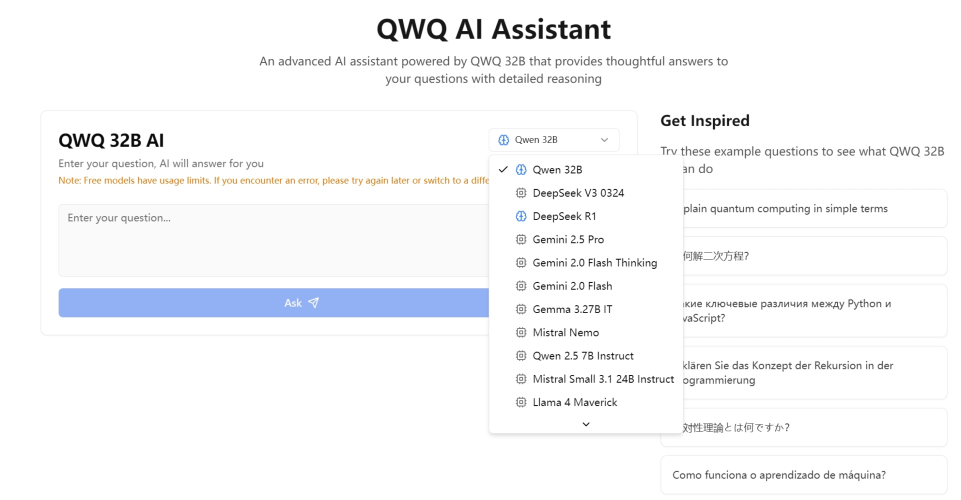Focus the Enter your question text box

270,240
